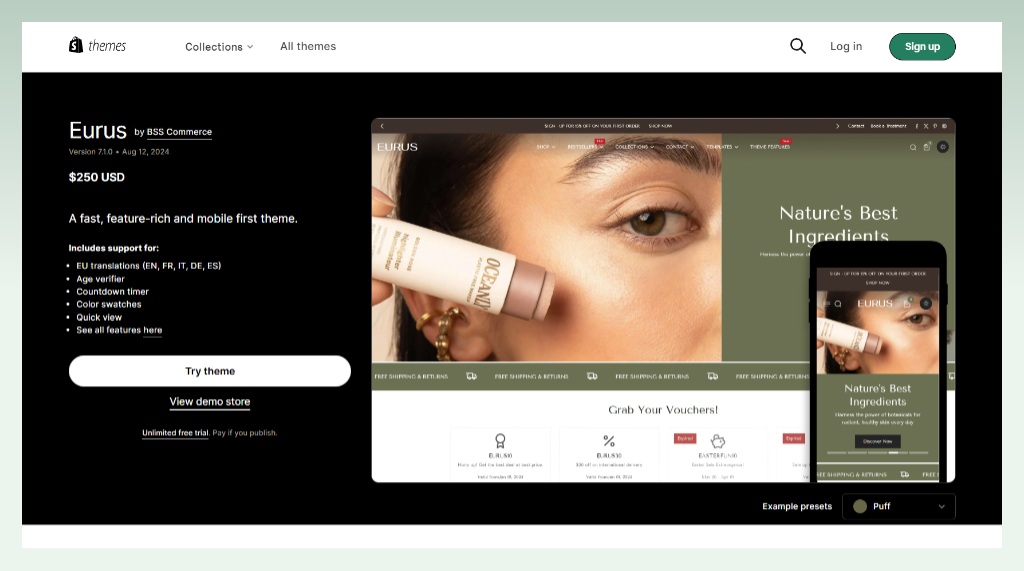Click the Sign up button

click(922, 46)
